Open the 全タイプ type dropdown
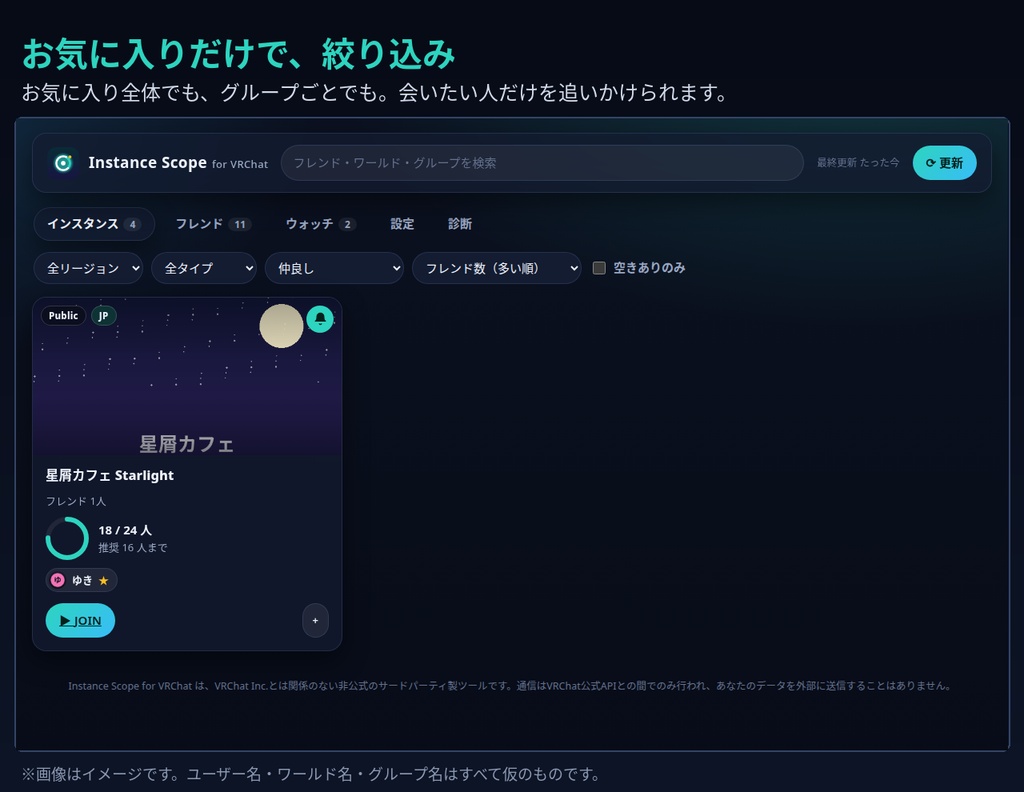 click(204, 268)
